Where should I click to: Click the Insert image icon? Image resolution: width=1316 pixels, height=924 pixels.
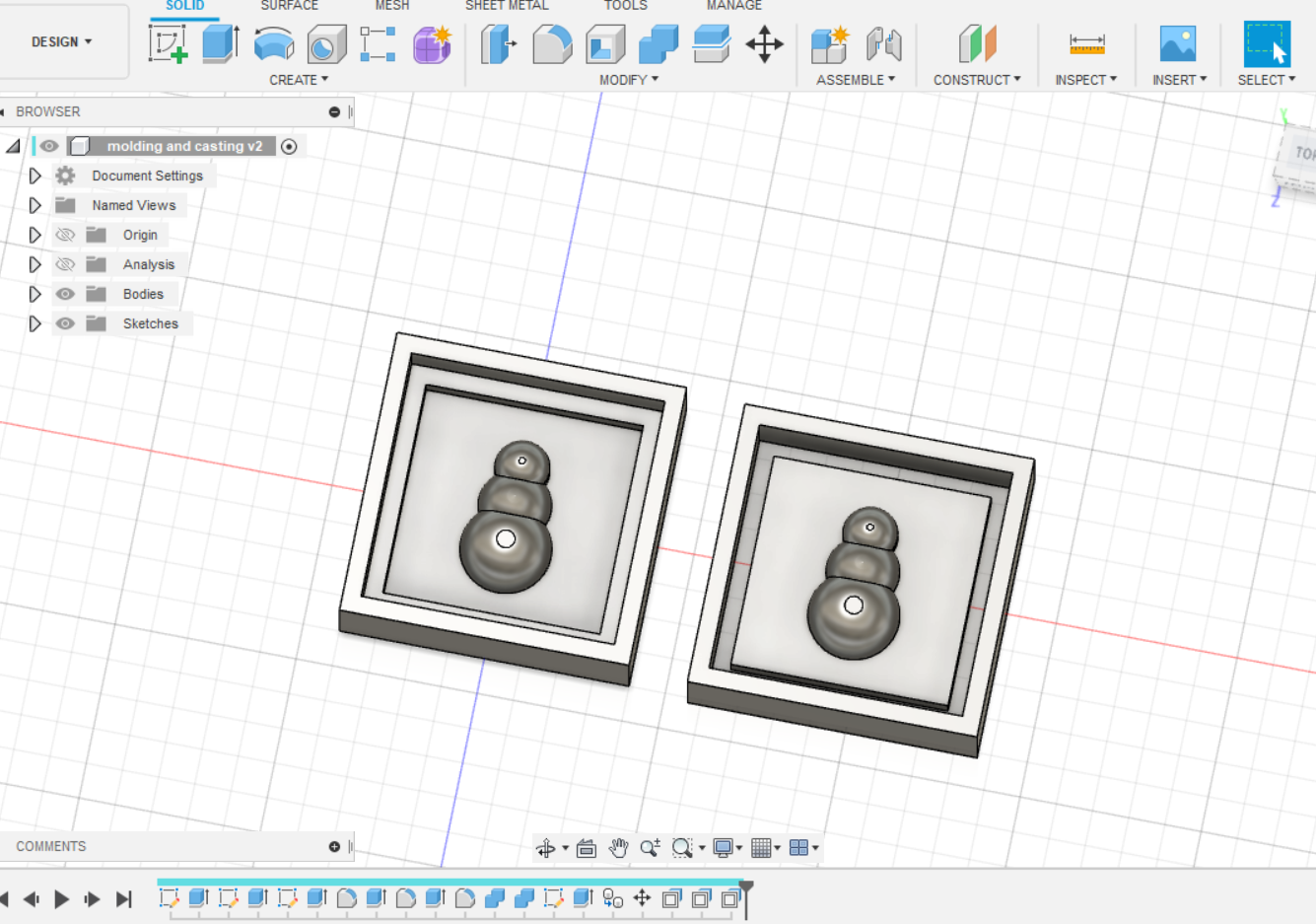pyautogui.click(x=1178, y=44)
